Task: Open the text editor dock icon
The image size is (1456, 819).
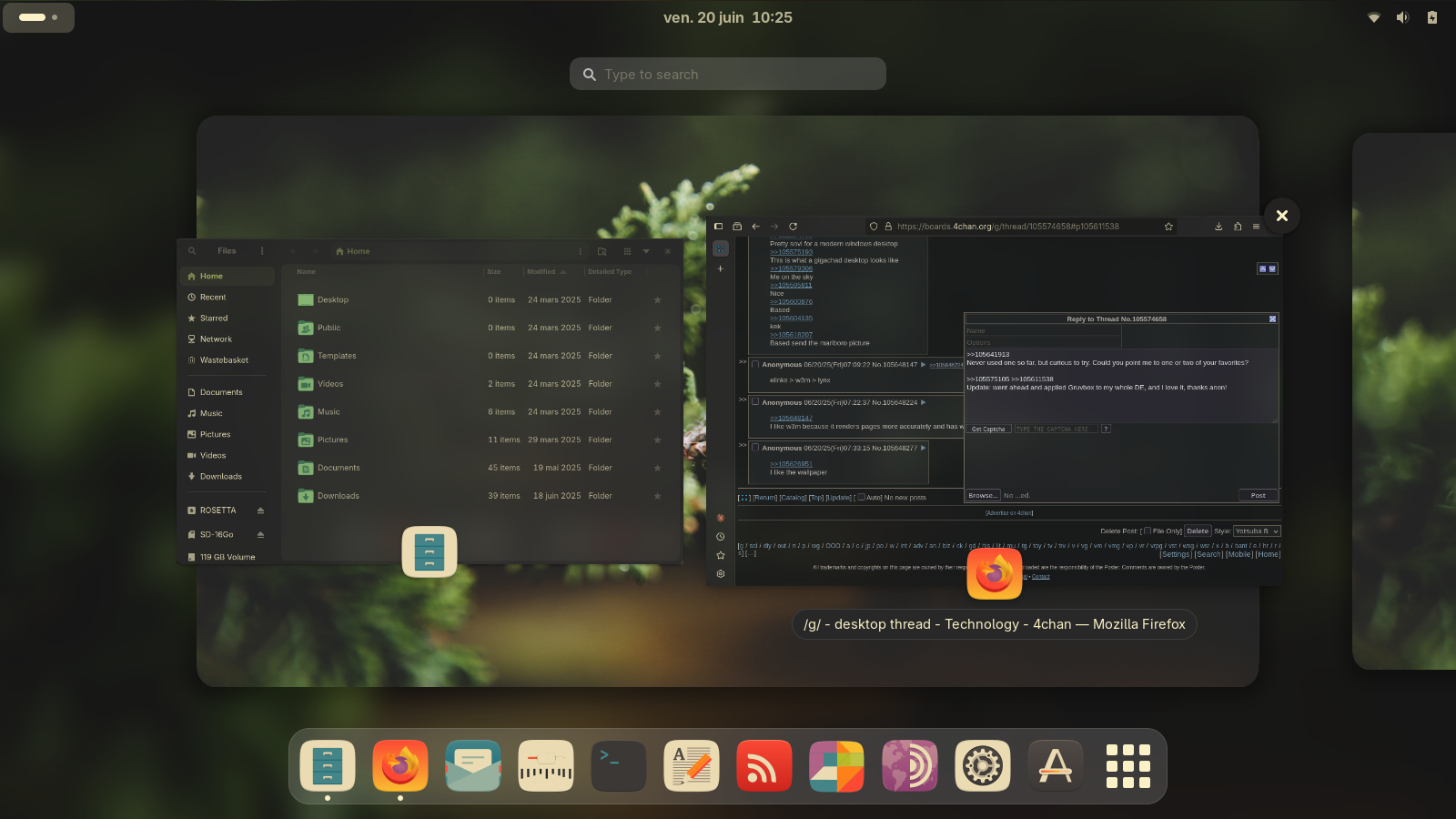Action: 692,765
